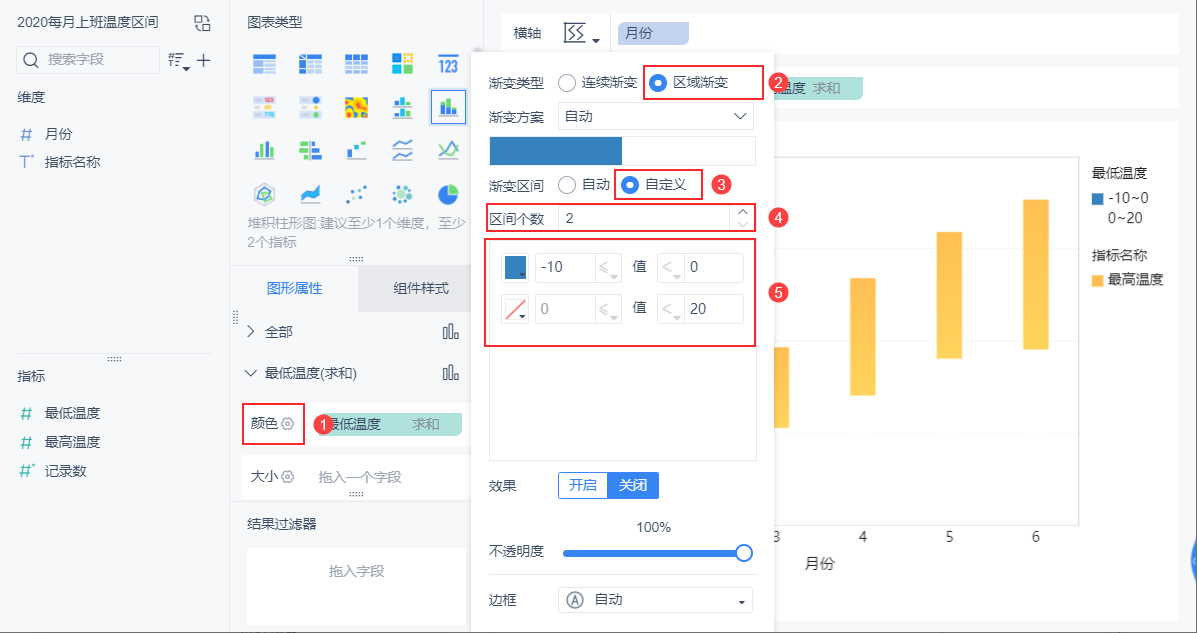Screen dimensions: 1197x633
Task: Click the 最高温度 field under 指标
Action: pyautogui.click(x=73, y=442)
